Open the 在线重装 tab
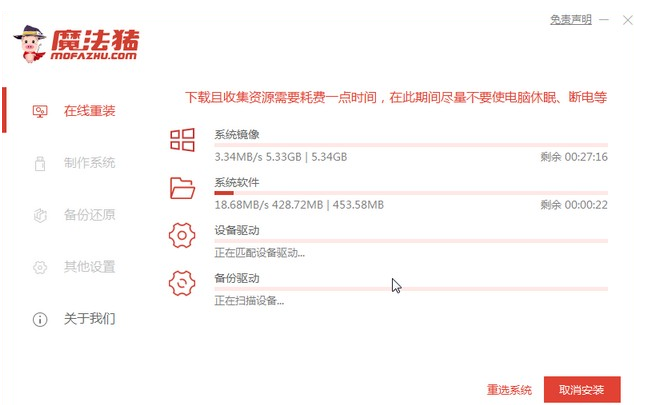 89,110
